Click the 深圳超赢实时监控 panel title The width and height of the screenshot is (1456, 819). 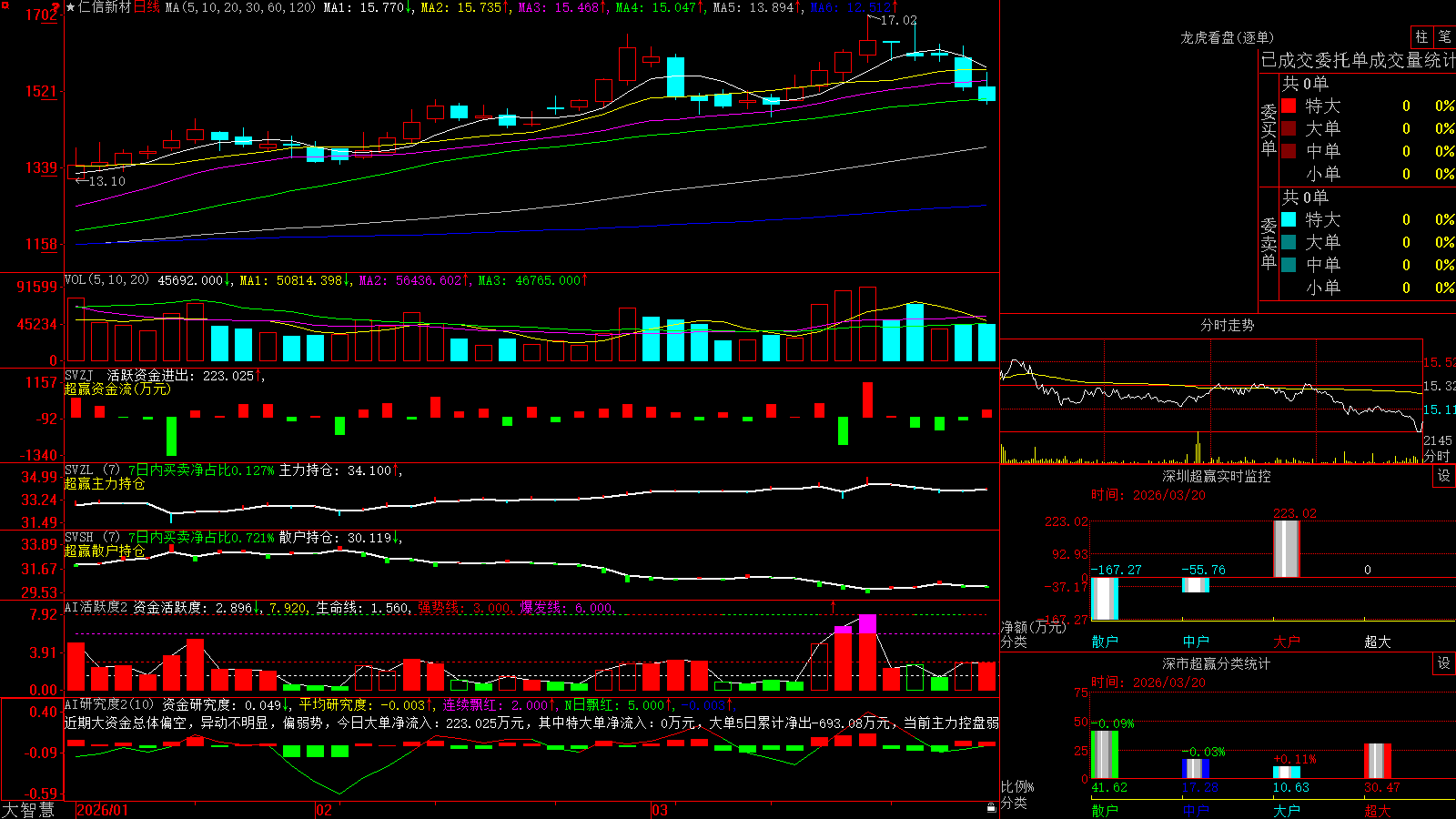1216,476
